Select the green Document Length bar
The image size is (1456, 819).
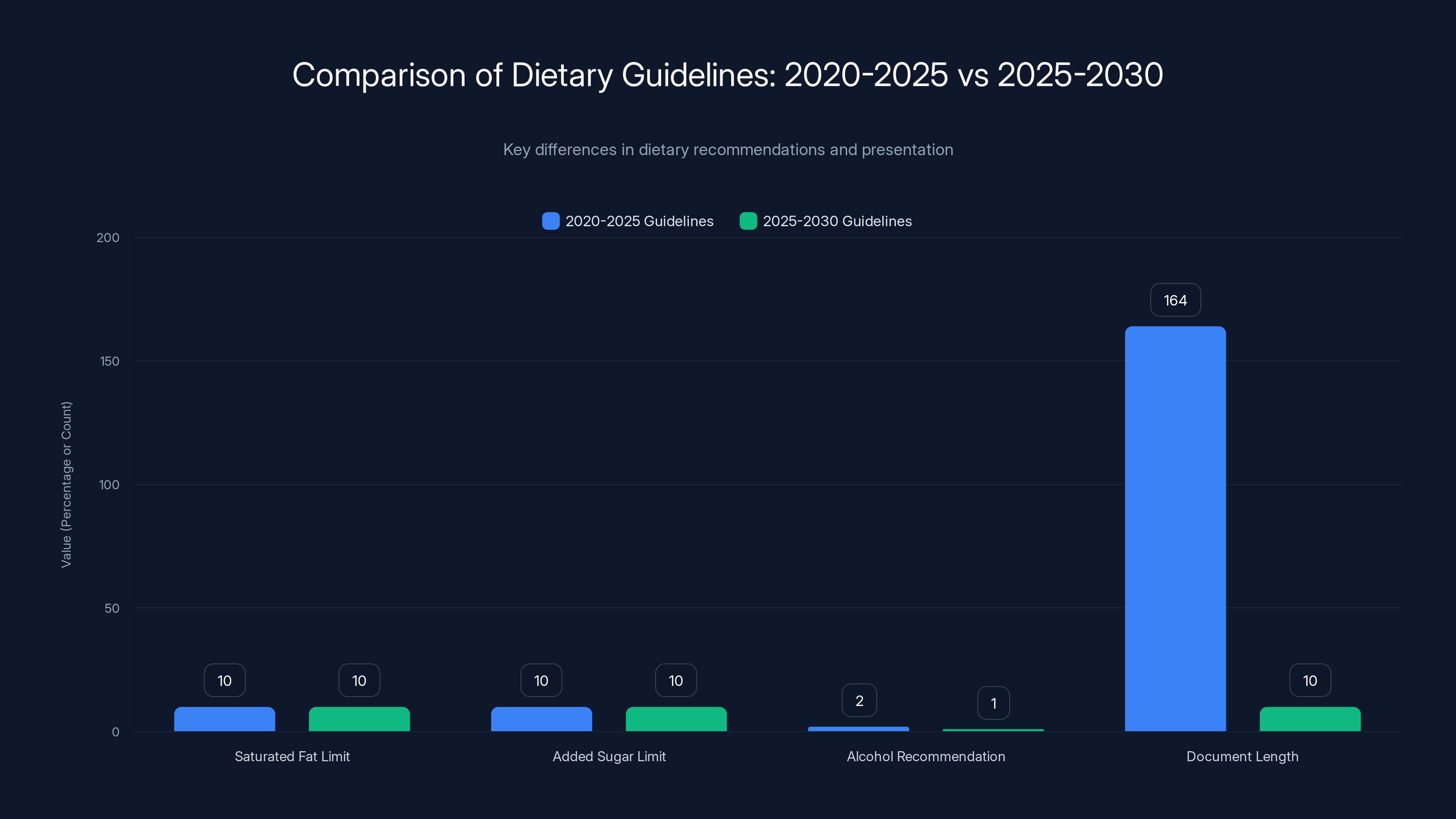click(x=1309, y=719)
